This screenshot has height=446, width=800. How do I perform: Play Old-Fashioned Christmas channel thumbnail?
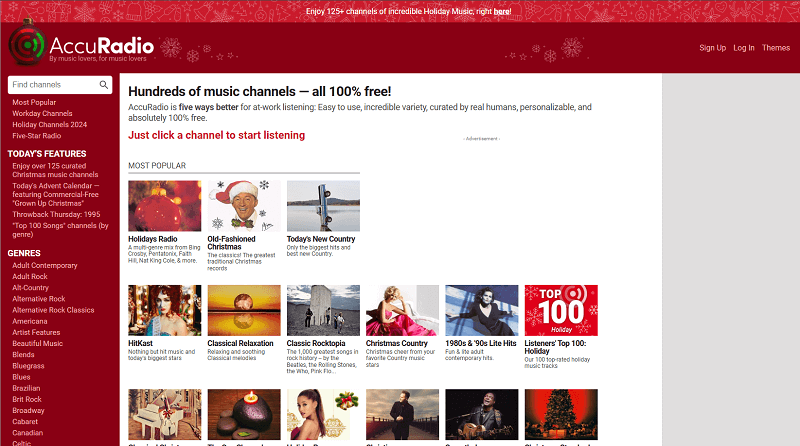click(244, 206)
